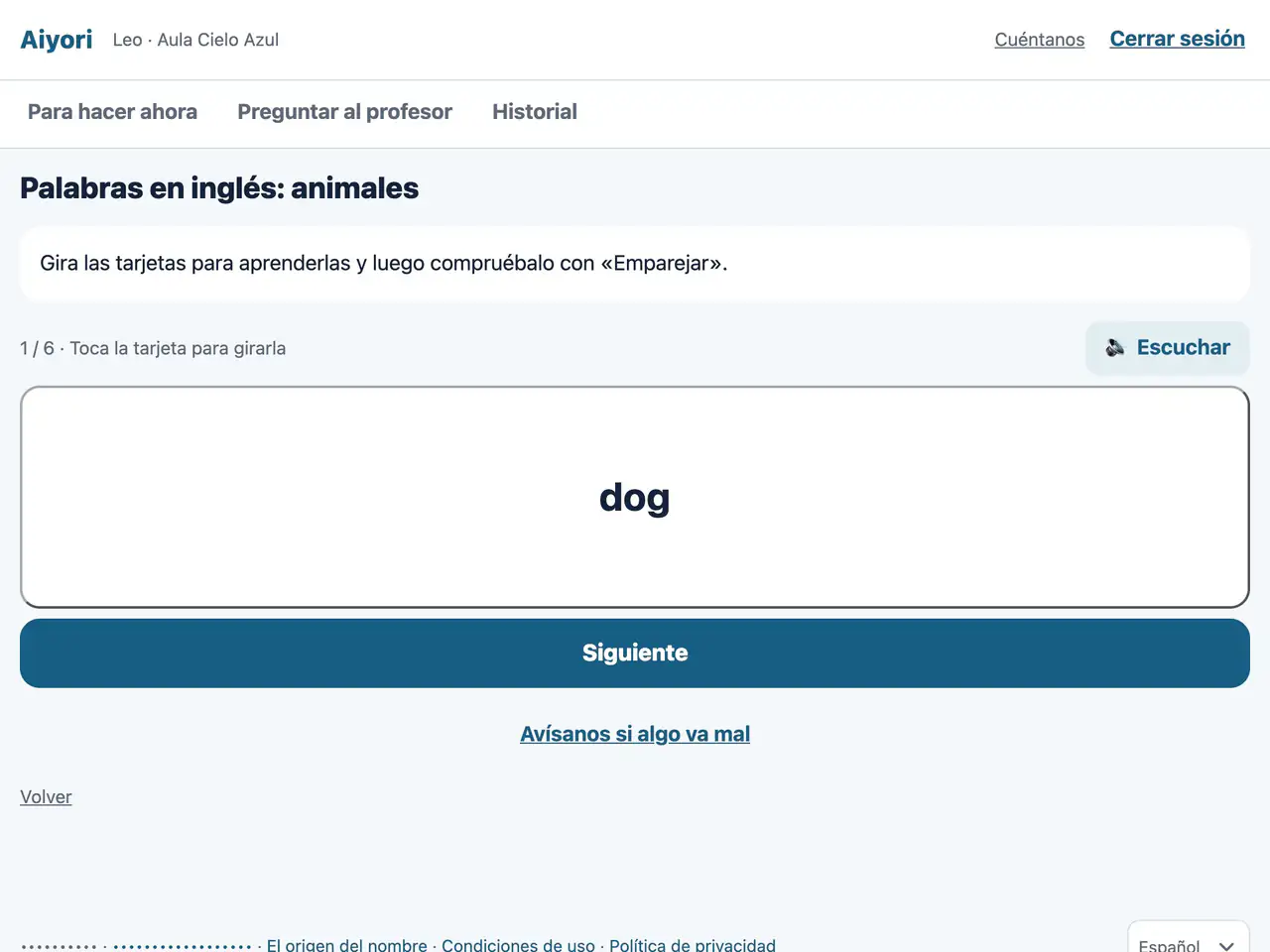Click the Cerrar sesión link
The image size is (1270, 952).
click(1177, 39)
